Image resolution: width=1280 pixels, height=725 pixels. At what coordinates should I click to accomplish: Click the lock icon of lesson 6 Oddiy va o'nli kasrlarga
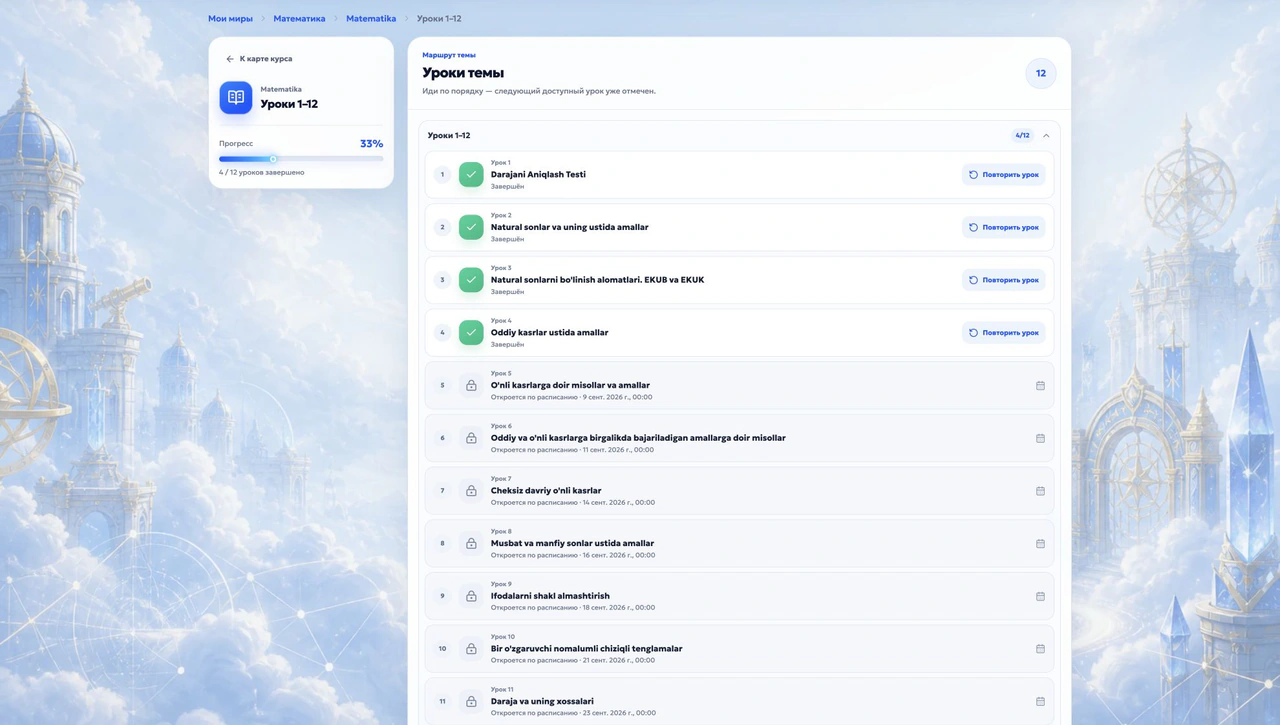click(x=471, y=438)
